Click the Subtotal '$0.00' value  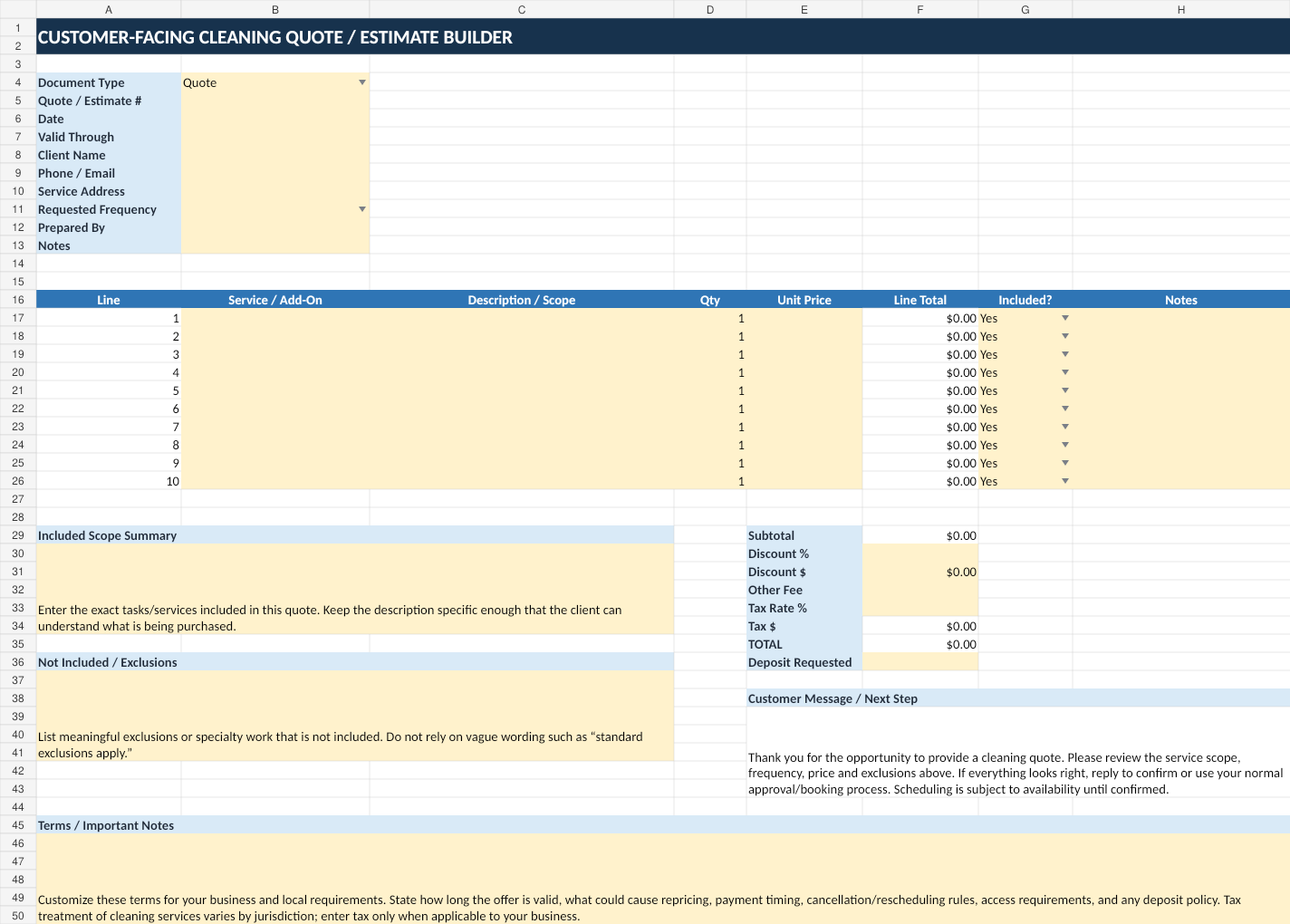coord(920,535)
